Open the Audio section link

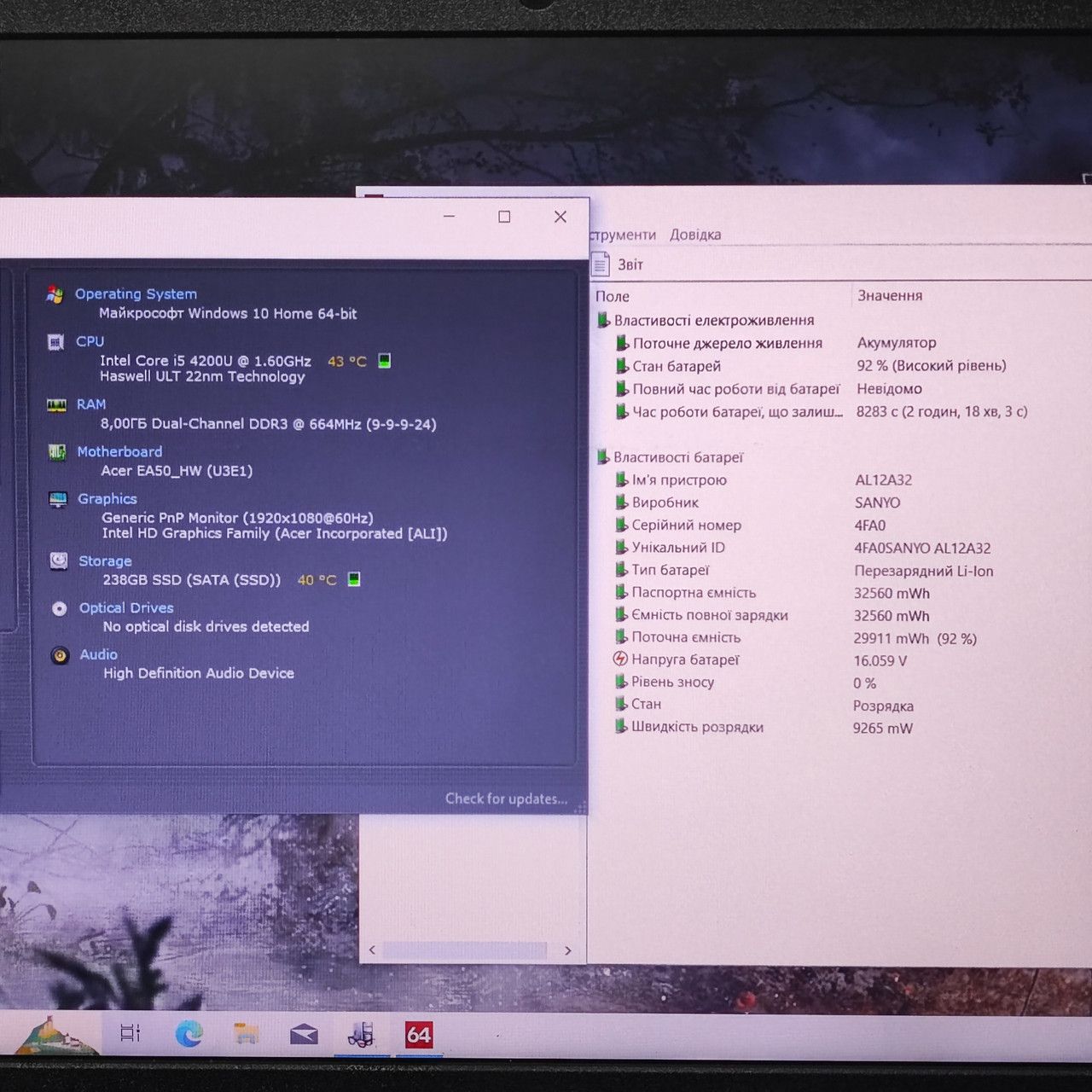coord(98,654)
